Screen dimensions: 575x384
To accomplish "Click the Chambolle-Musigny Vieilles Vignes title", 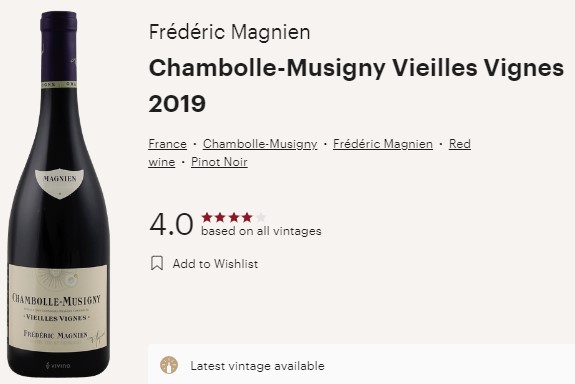I will click(x=356, y=69).
